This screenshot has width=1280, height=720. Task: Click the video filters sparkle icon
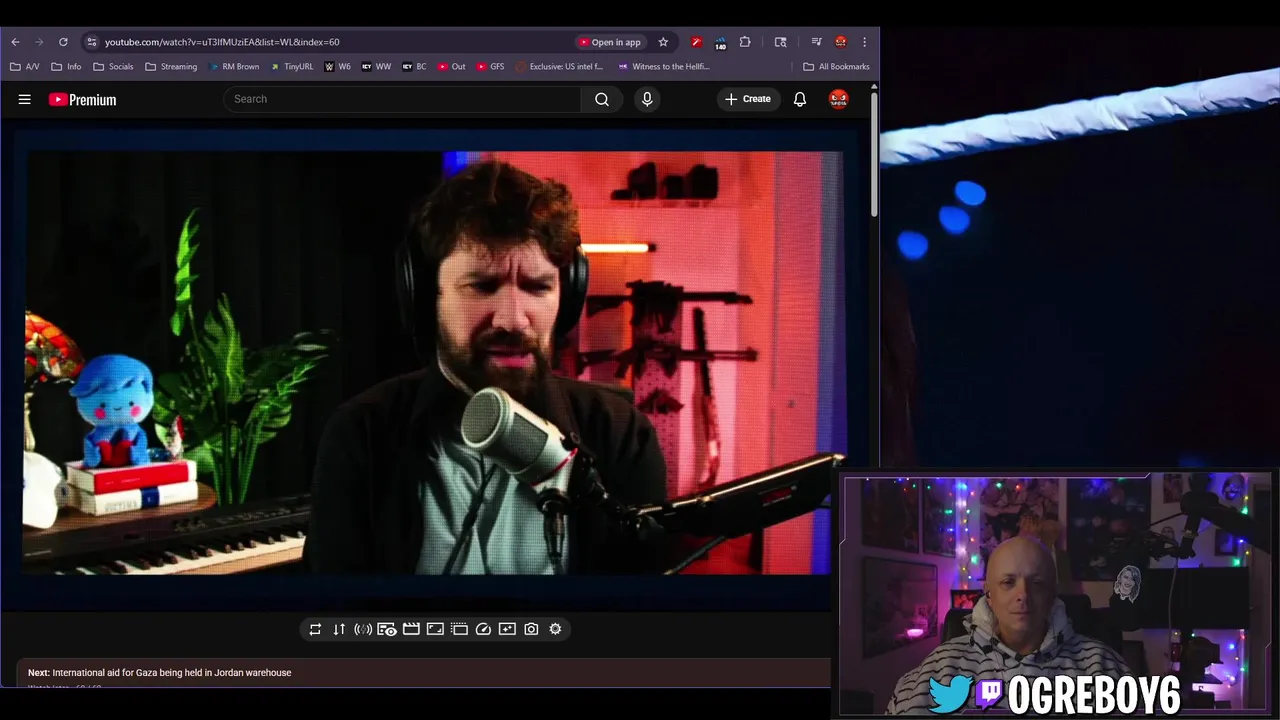pos(507,629)
